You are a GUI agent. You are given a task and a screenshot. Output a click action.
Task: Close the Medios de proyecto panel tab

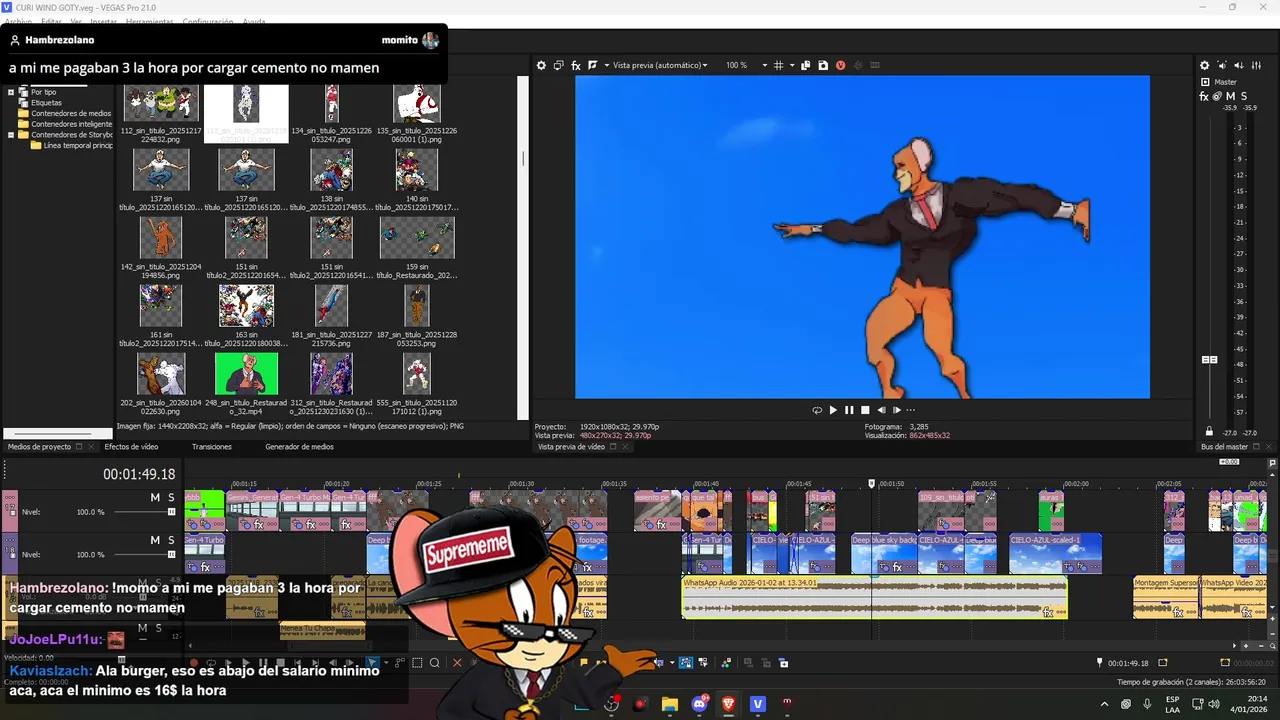(x=91, y=447)
